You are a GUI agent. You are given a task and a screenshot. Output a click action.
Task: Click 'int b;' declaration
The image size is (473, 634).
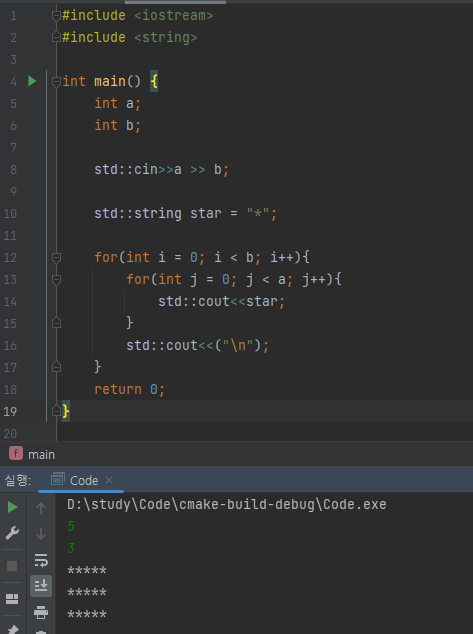point(117,125)
